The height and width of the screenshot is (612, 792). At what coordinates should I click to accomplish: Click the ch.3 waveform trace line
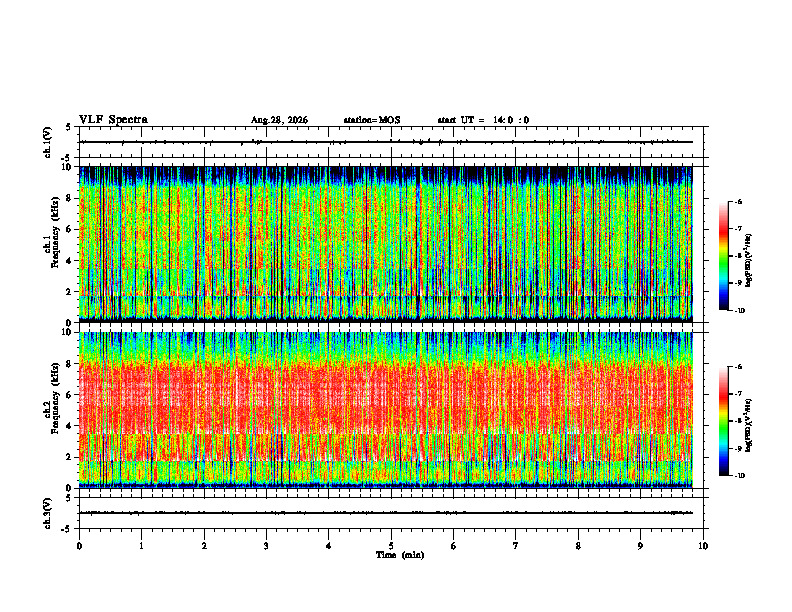tap(386, 513)
